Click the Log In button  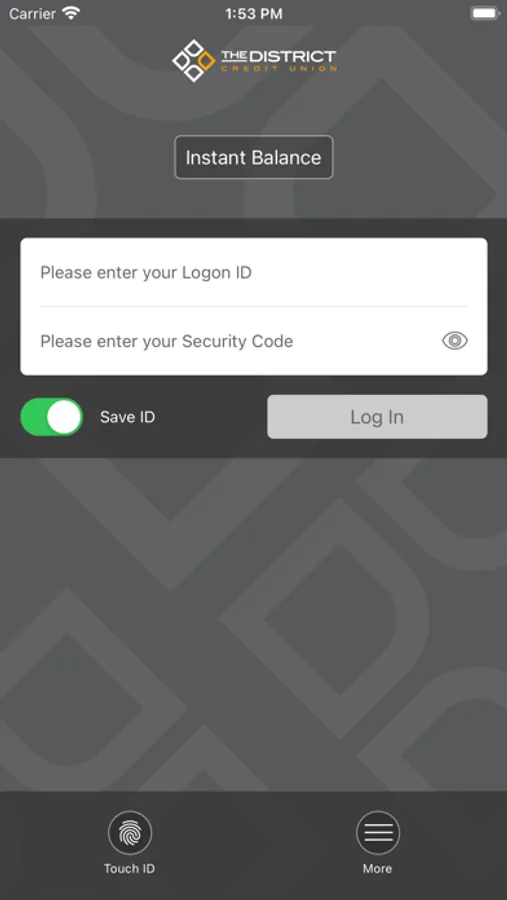[377, 417]
